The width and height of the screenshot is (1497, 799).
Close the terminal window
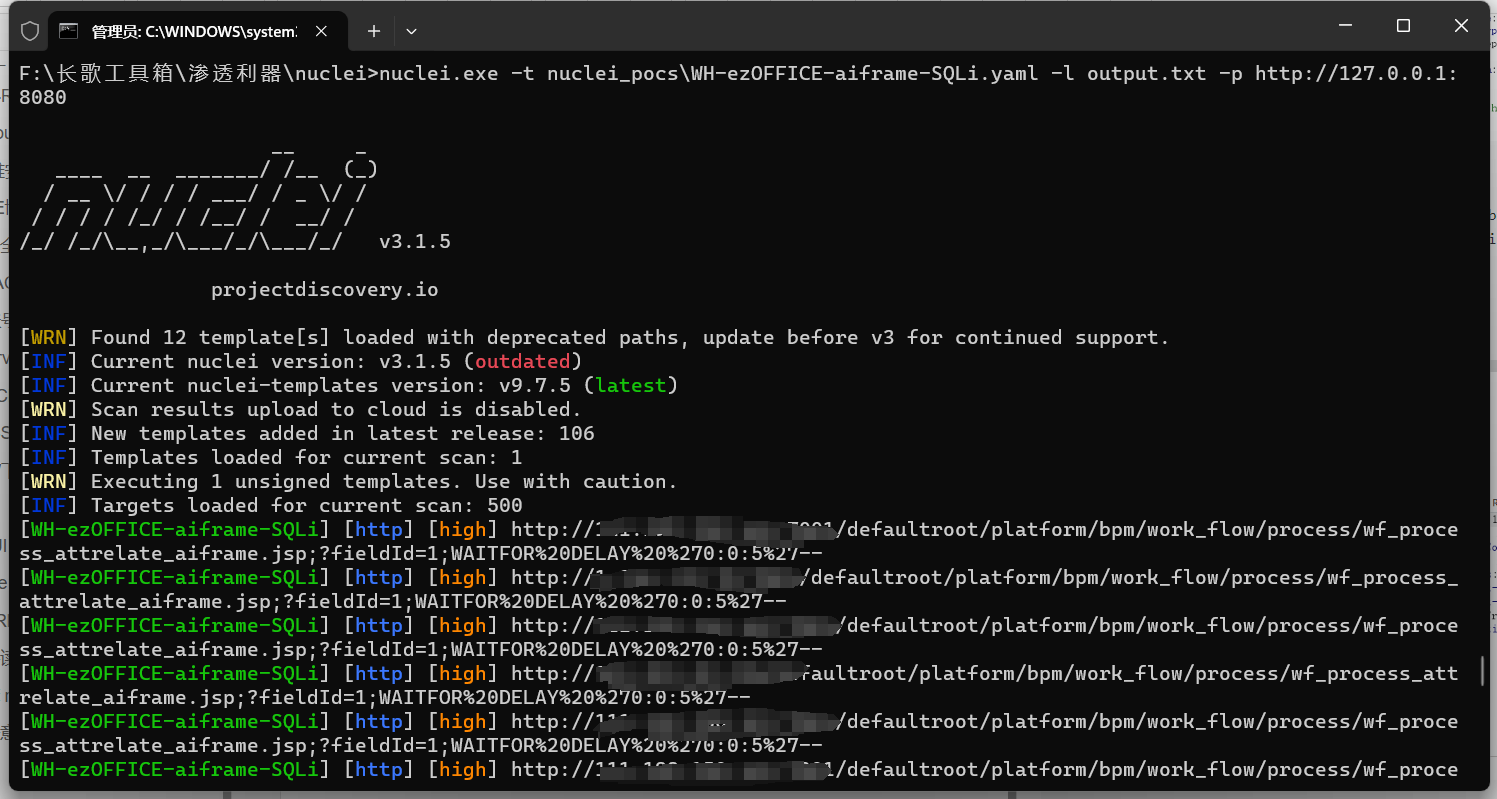click(1461, 26)
